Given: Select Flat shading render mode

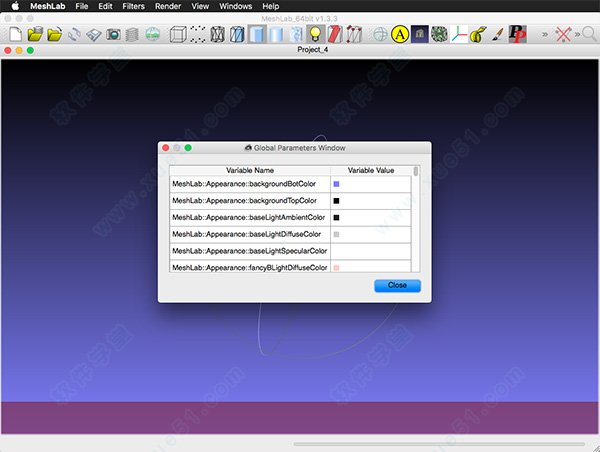Looking at the screenshot, I should click(276, 34).
